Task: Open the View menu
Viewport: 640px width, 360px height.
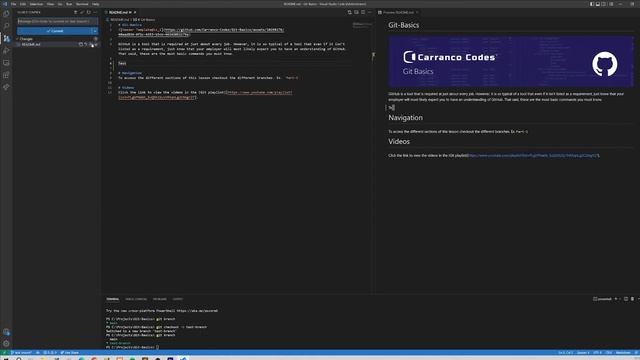Action: [x=50, y=4]
